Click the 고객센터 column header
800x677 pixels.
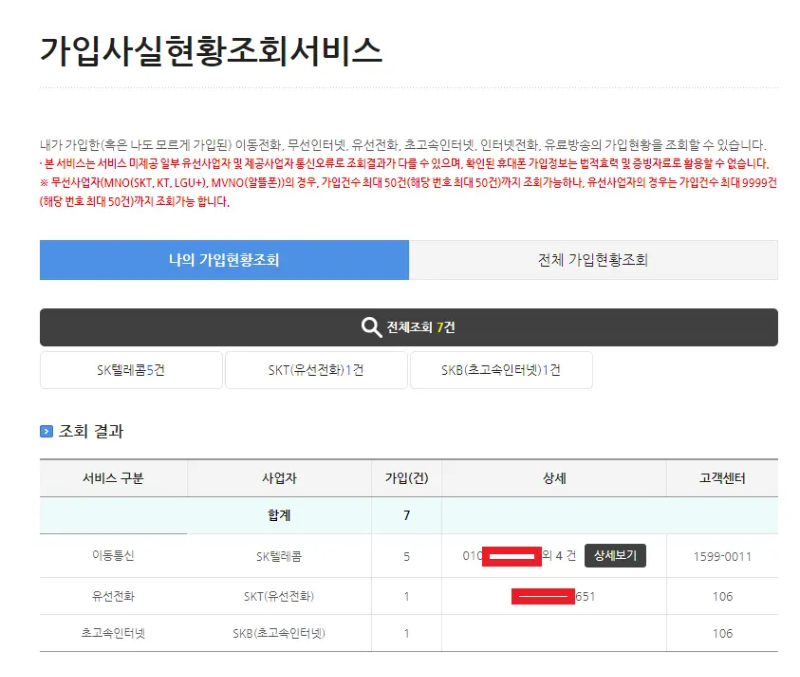click(718, 478)
